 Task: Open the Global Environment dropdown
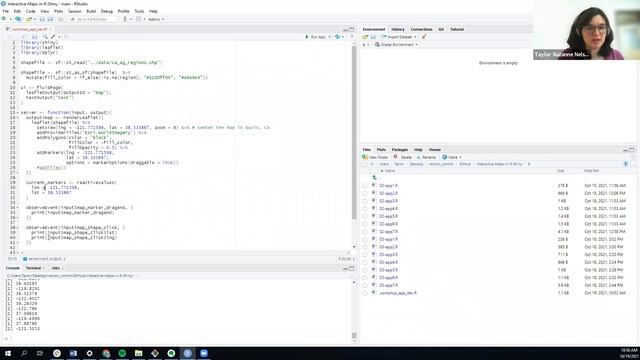[396, 44]
